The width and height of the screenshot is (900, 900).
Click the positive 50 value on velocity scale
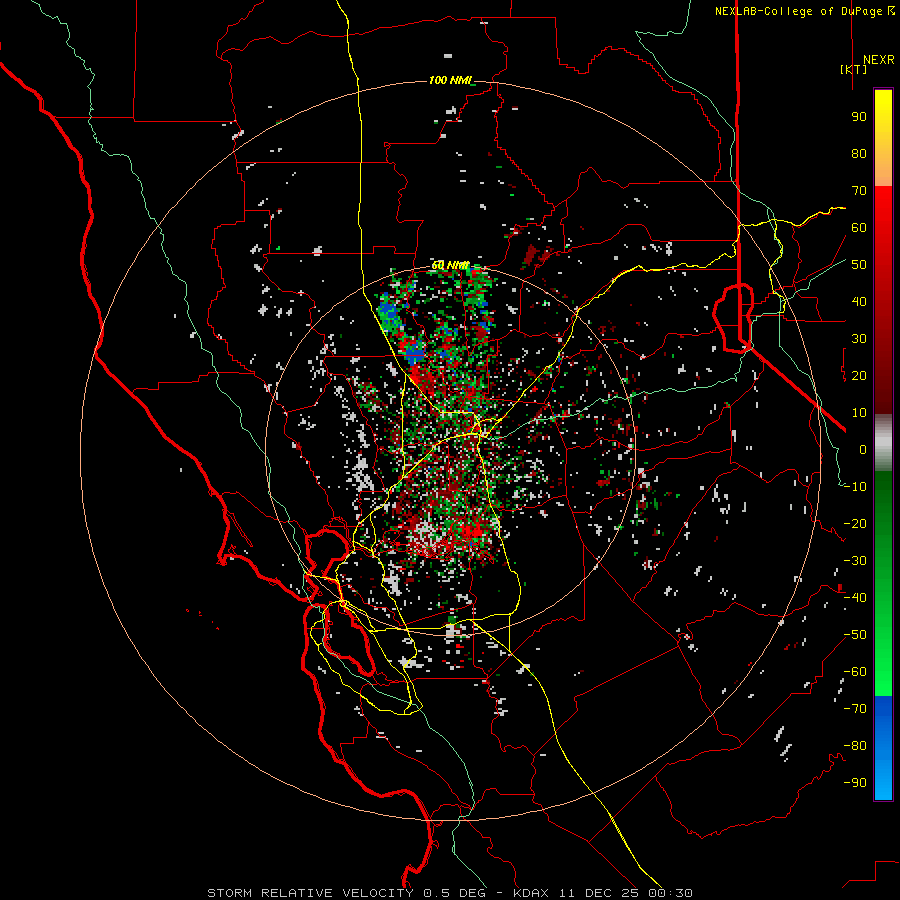[859, 265]
